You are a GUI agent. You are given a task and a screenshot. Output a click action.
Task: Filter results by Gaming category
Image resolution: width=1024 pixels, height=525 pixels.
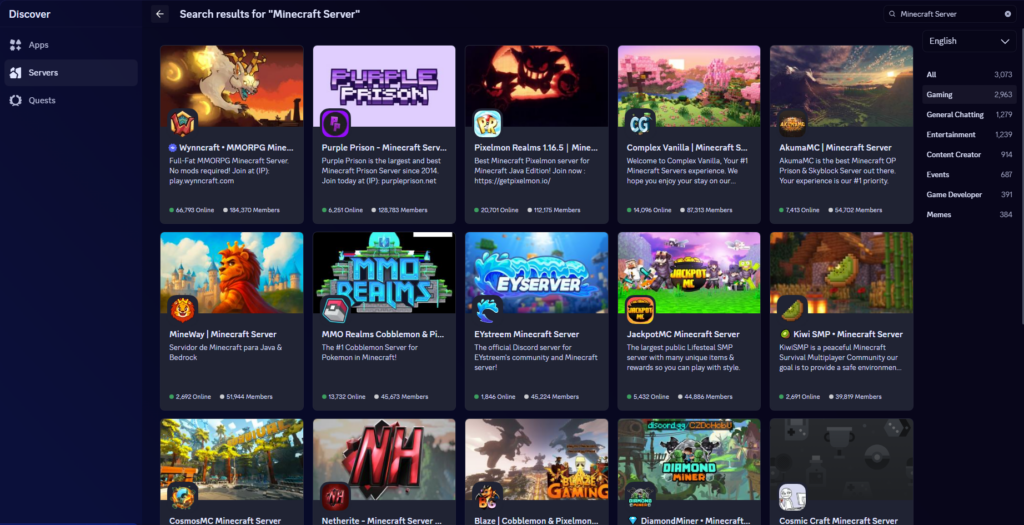969,95
